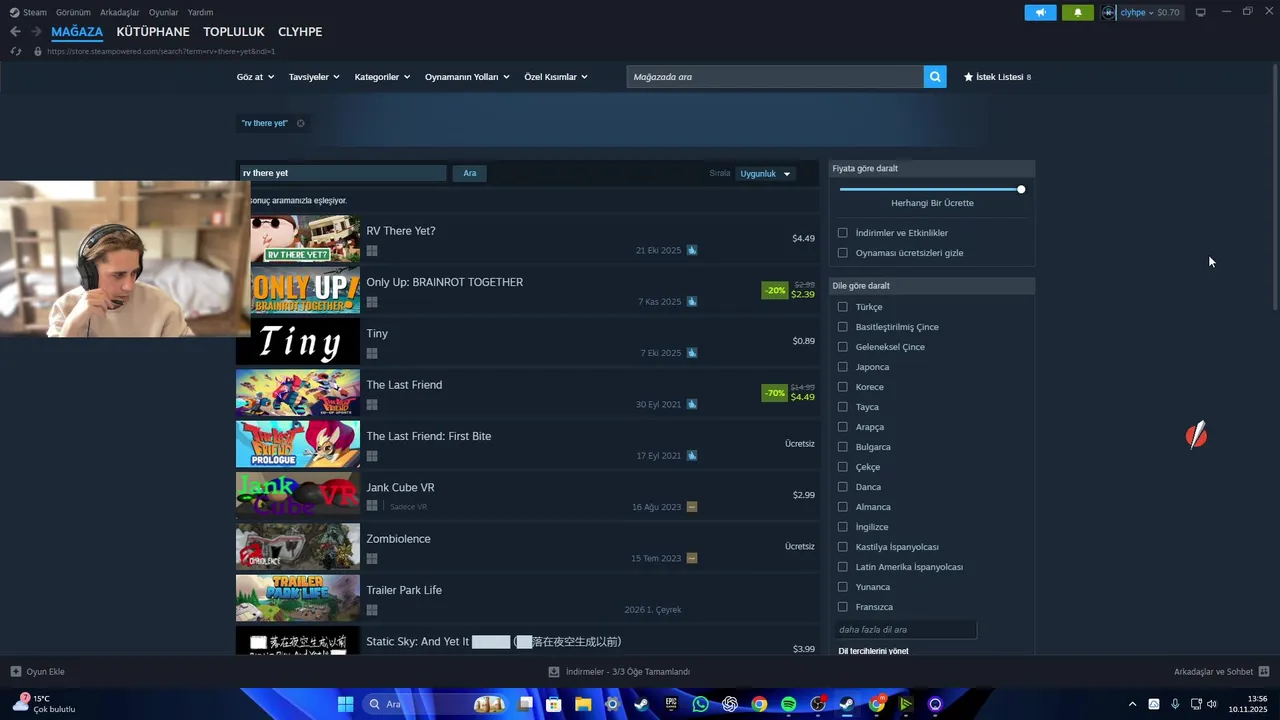Check the Fransızca language filter
The width and height of the screenshot is (1280, 720).
click(842, 607)
